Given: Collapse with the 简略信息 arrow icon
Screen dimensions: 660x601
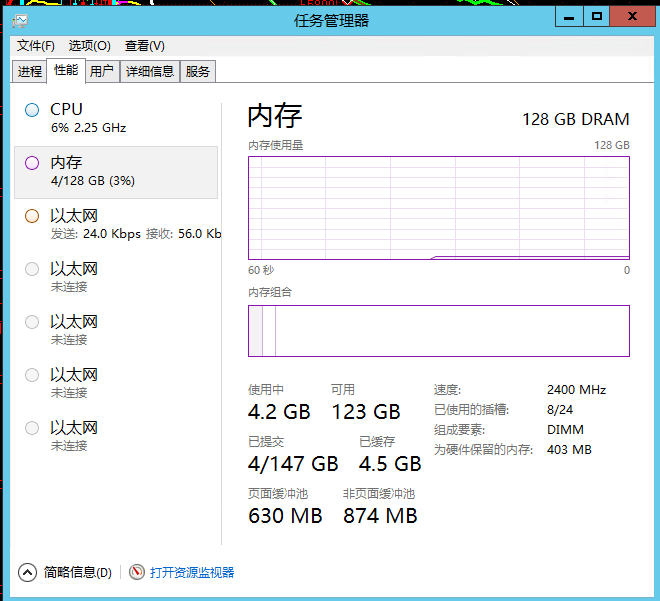Looking at the screenshot, I should point(27,572).
